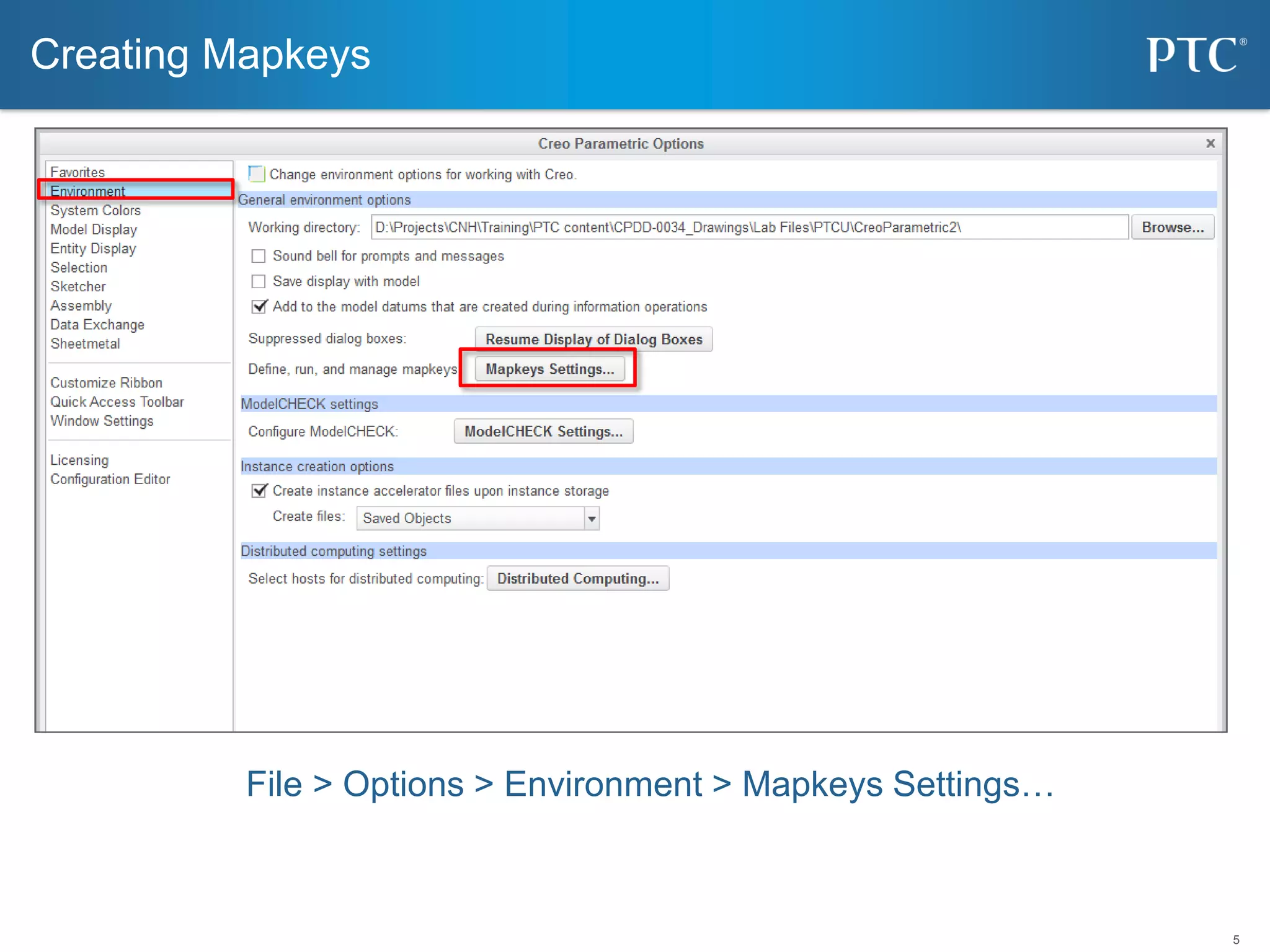Select the Selection category
1270x952 pixels.
pyautogui.click(x=79, y=268)
